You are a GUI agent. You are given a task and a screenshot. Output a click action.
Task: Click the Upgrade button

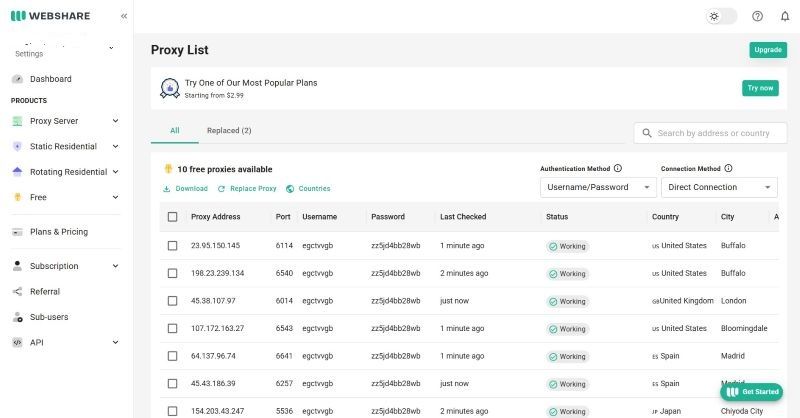click(x=768, y=50)
